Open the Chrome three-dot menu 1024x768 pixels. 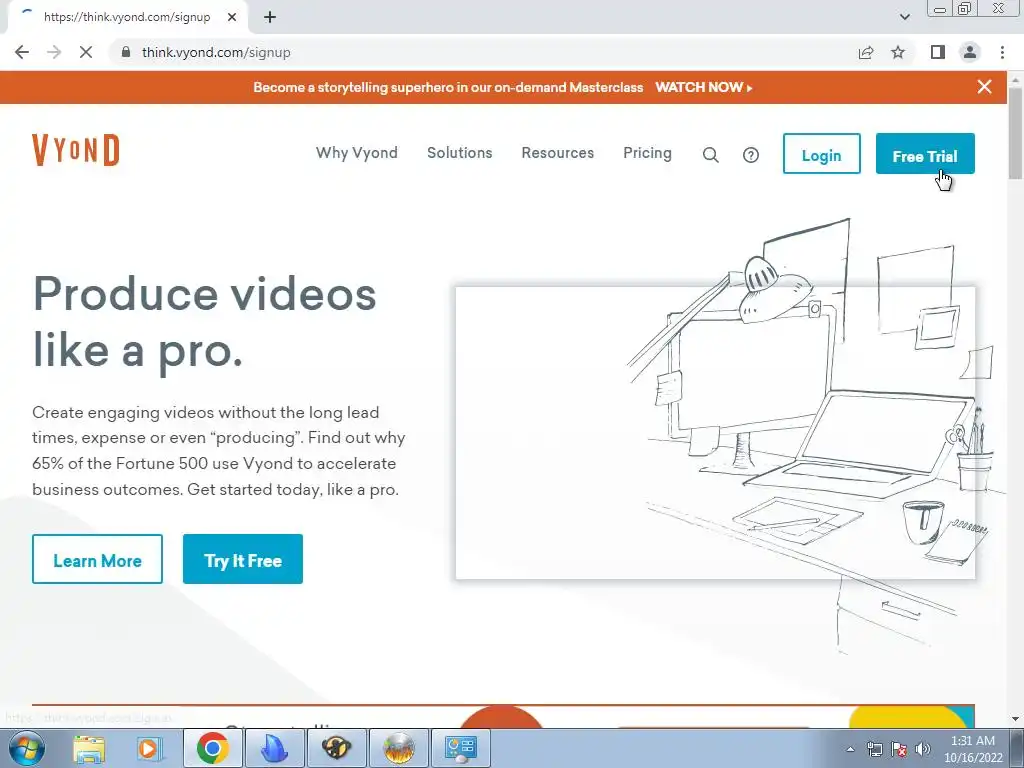tap(1002, 52)
